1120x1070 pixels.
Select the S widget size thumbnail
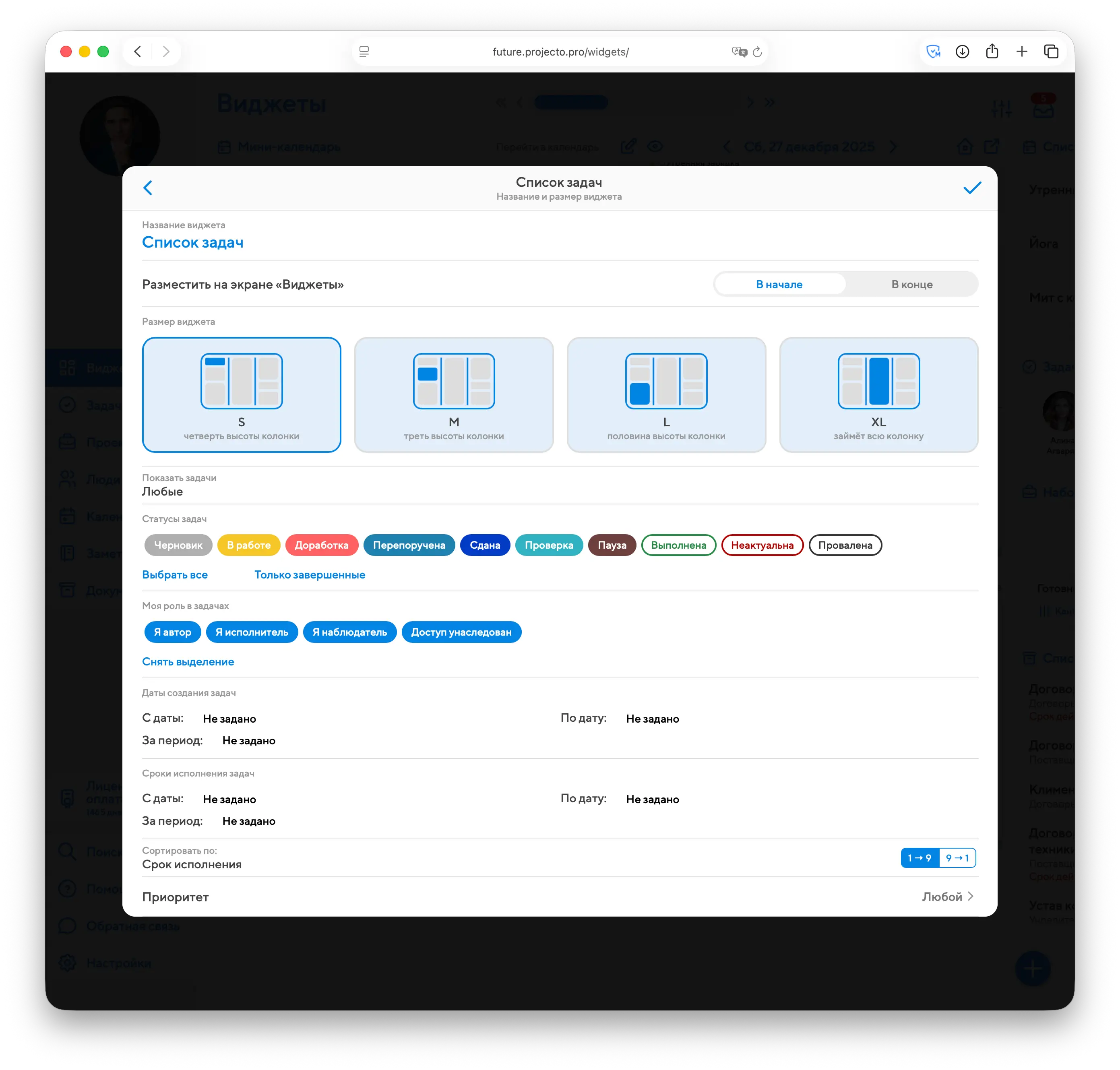241,381
